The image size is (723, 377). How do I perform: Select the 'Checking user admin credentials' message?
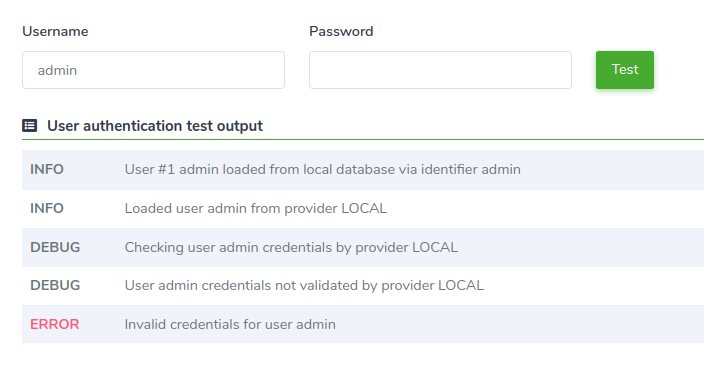(x=291, y=247)
